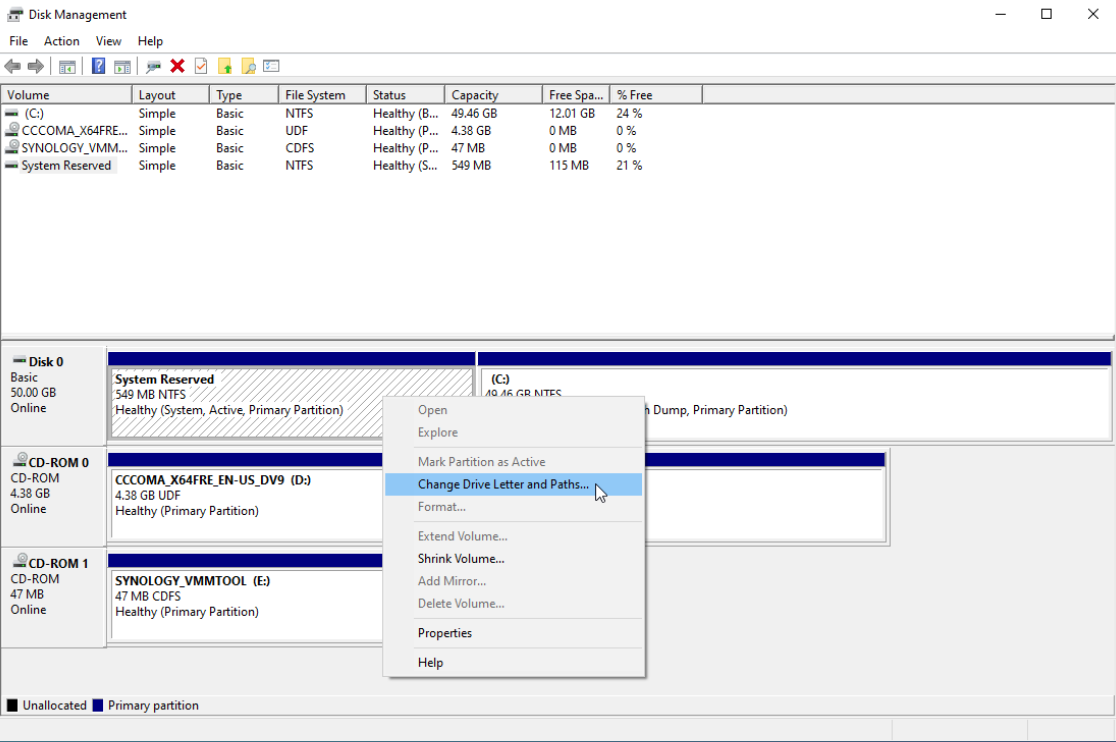Viewport: 1116px width, 742px height.
Task: Click the Properties checkmark page icon
Action: tap(201, 66)
